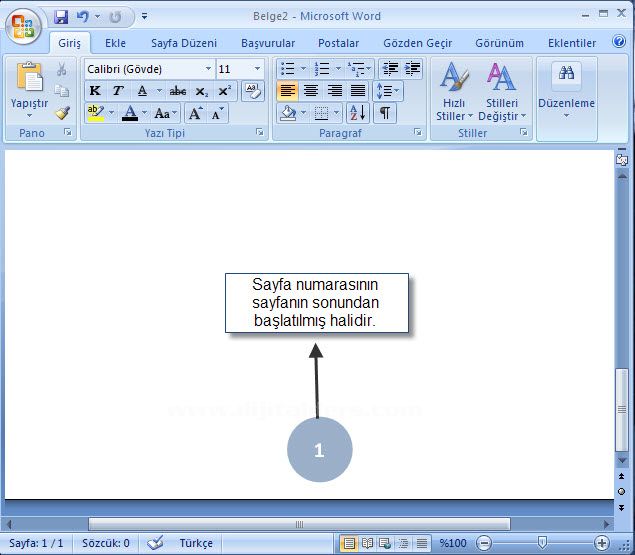Viewport: 635px width, 555px height.
Task: Undo the last action
Action: [83, 17]
